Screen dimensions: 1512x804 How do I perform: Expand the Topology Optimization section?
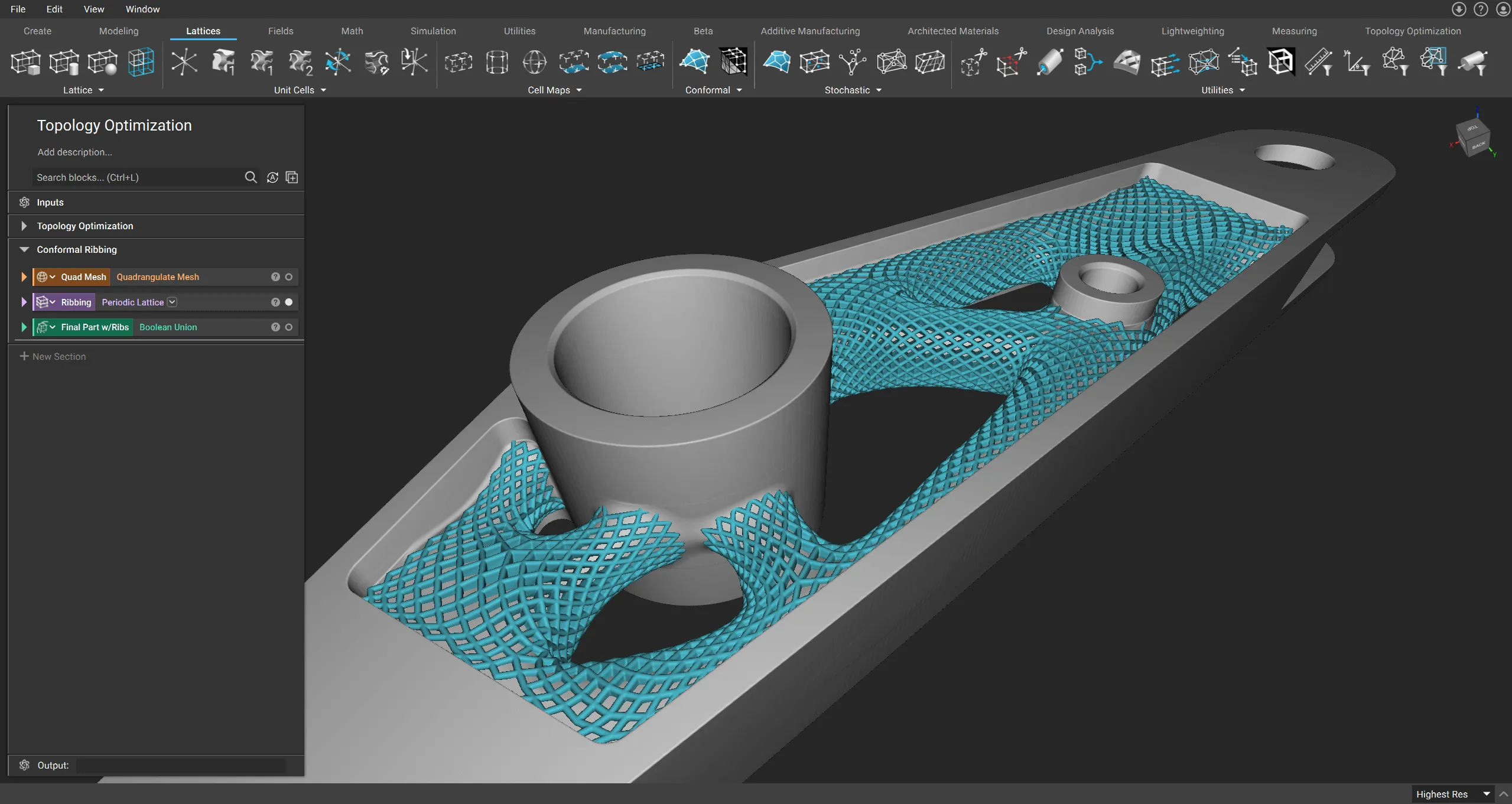click(x=23, y=226)
